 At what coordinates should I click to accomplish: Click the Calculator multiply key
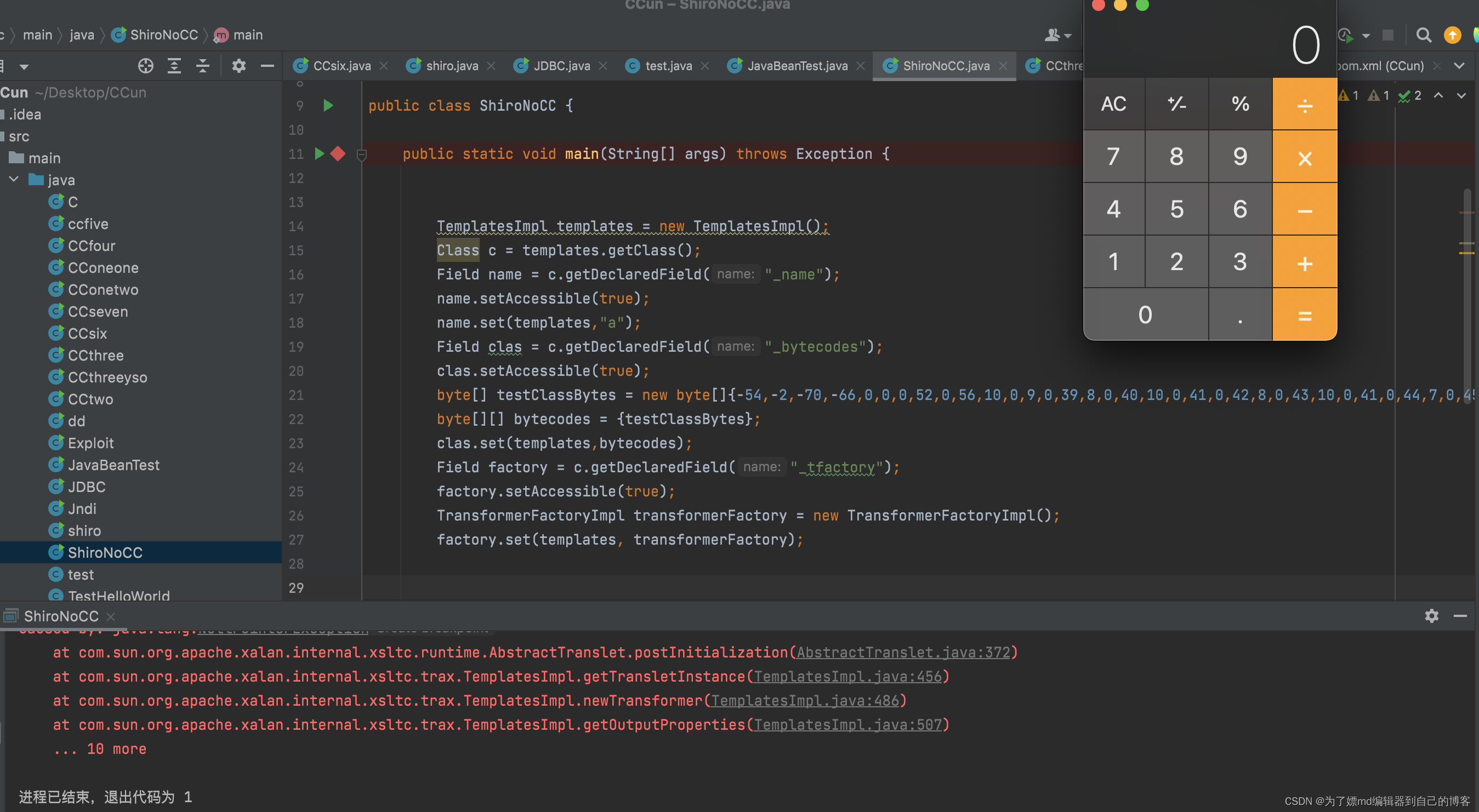tap(1305, 157)
